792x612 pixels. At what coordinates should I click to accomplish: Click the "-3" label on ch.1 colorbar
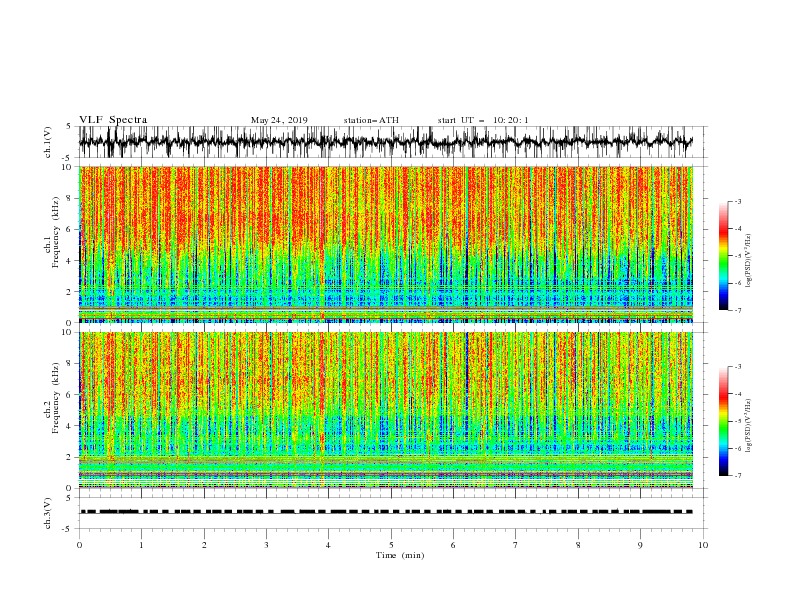738,201
